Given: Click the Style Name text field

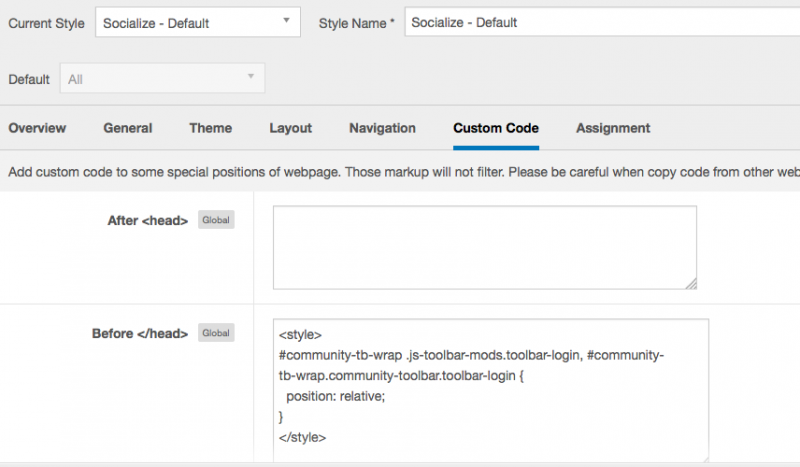Looking at the screenshot, I should point(600,22).
